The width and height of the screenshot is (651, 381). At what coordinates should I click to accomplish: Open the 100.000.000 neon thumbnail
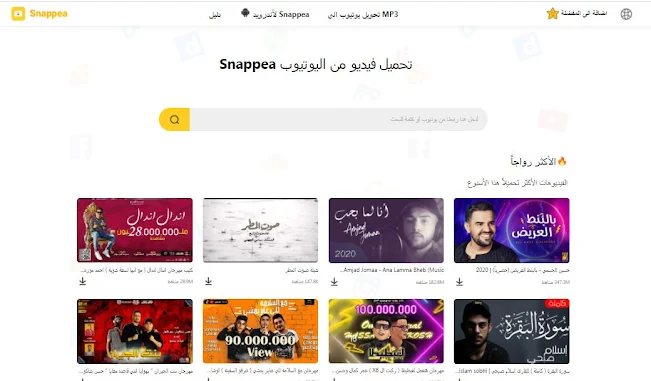[386, 331]
